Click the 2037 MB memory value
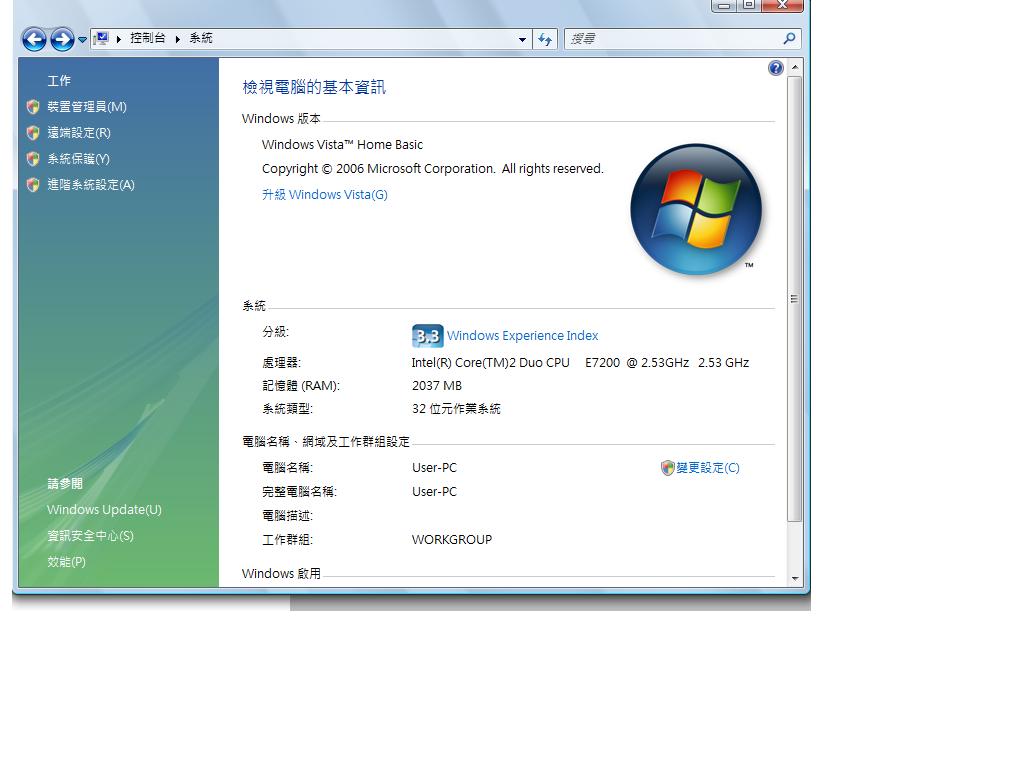The width and height of the screenshot is (1024, 768). 437,385
